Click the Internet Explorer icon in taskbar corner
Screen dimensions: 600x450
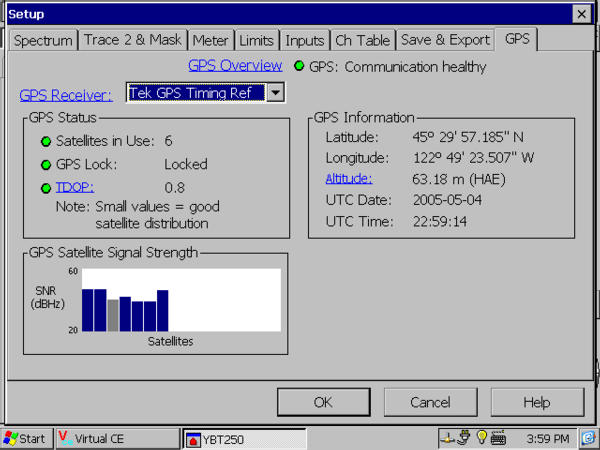pos(589,438)
